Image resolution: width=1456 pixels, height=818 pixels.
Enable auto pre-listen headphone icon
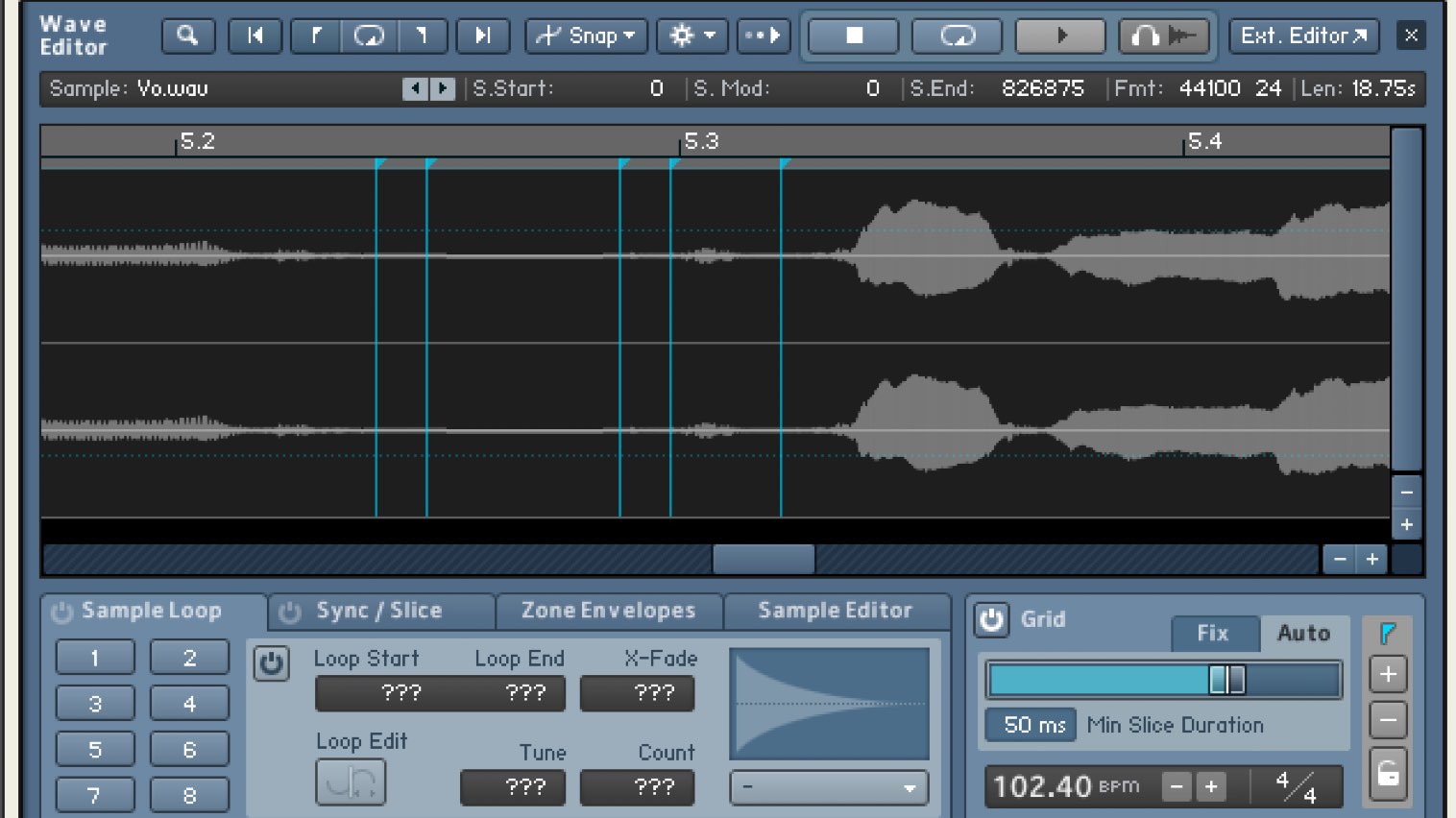pos(1163,36)
